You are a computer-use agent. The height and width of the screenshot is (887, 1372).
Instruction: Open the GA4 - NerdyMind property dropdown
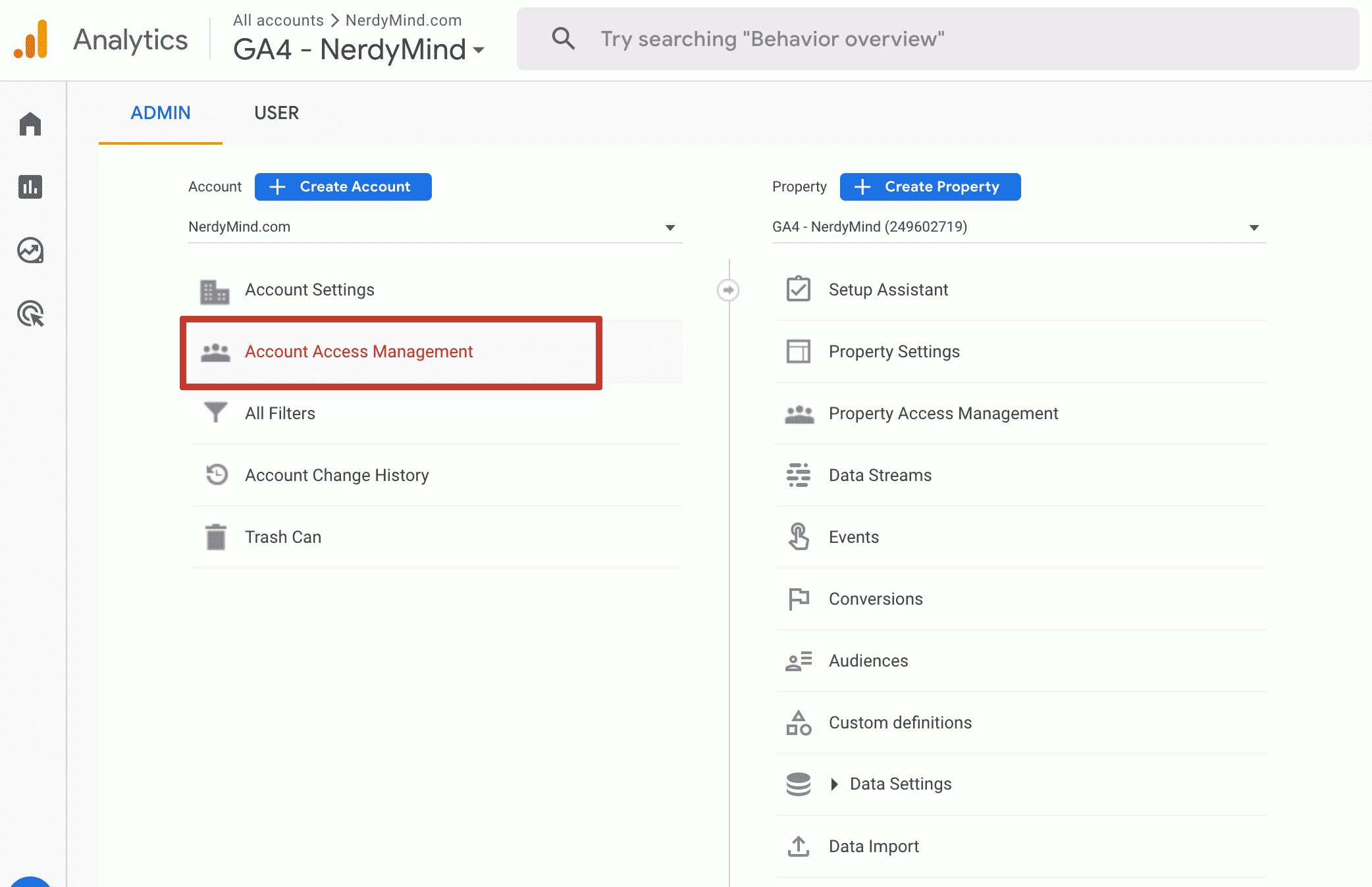pyautogui.click(x=1019, y=227)
